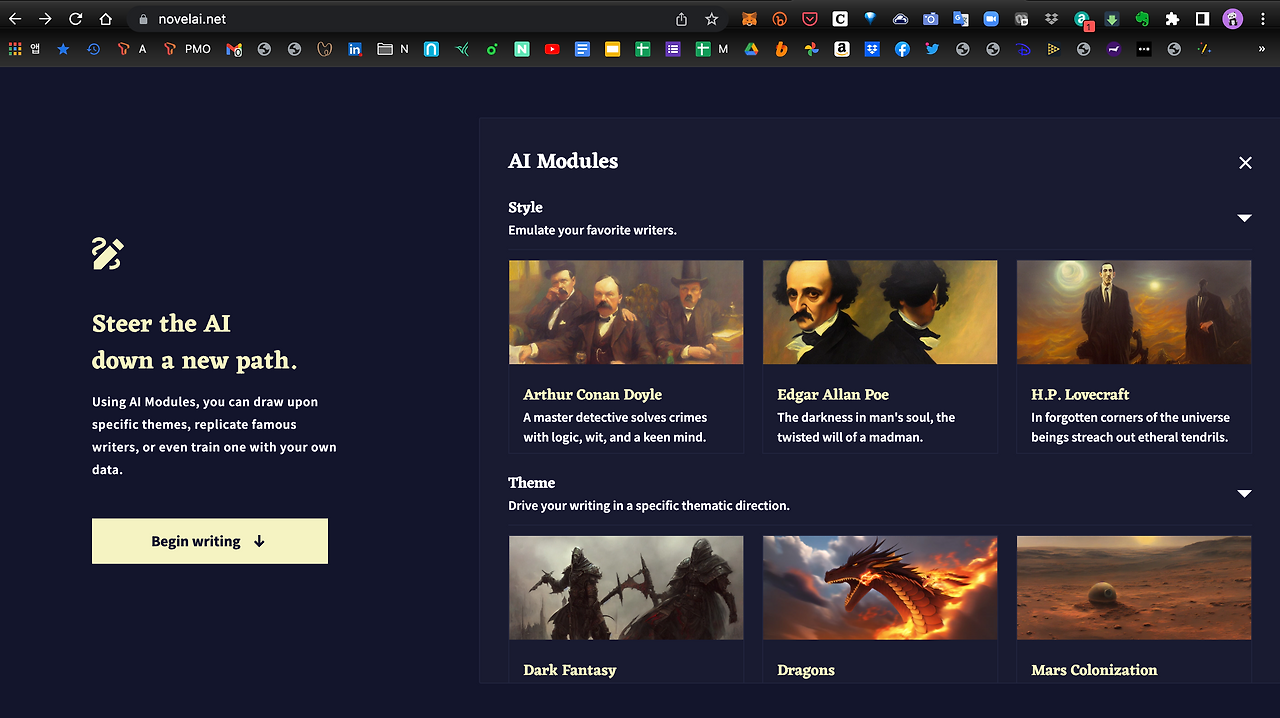Select the Arthur Conan Doyle image
The width and height of the screenshot is (1280, 718).
point(626,312)
